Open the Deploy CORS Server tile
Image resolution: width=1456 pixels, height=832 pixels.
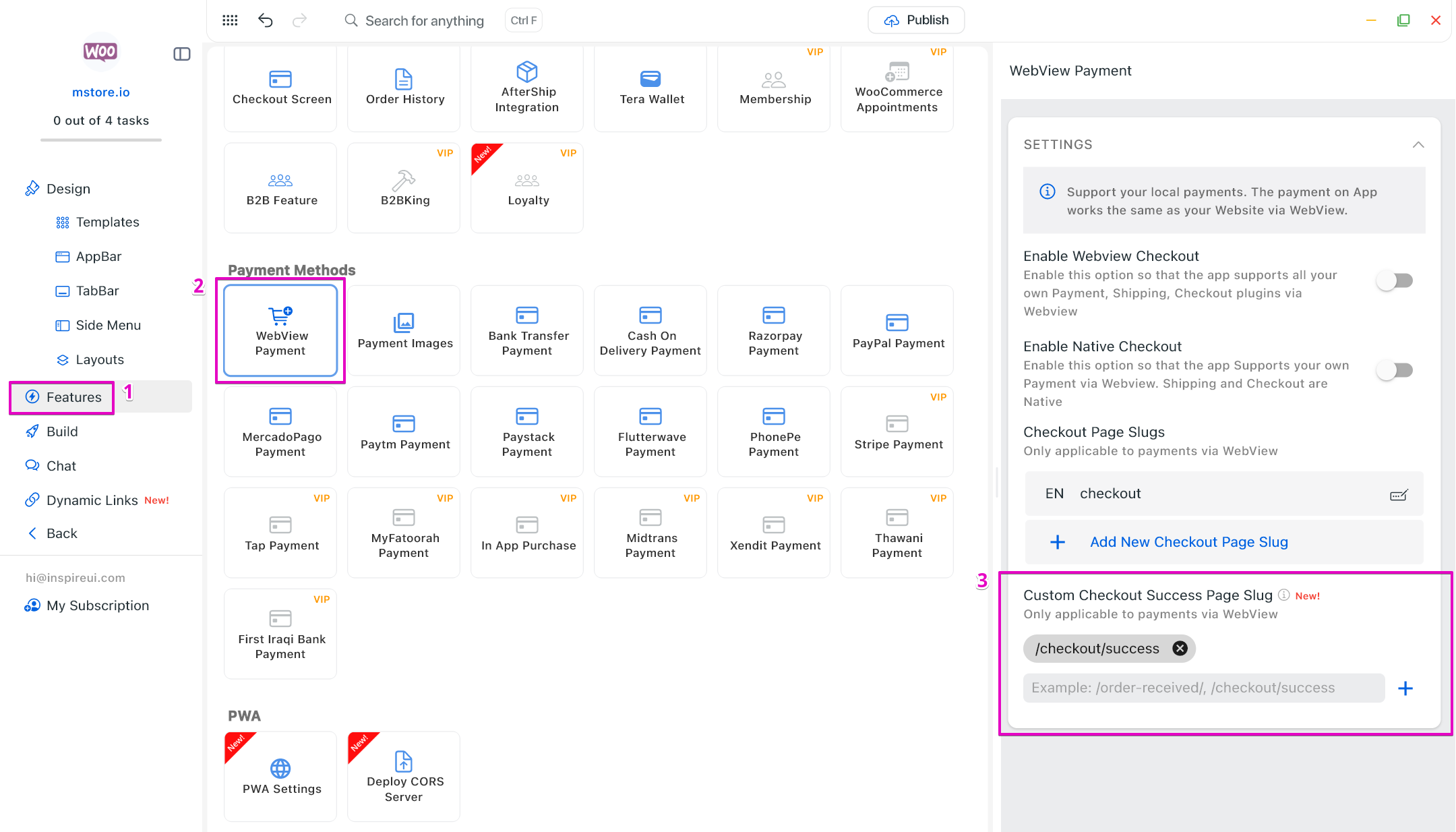pos(404,776)
